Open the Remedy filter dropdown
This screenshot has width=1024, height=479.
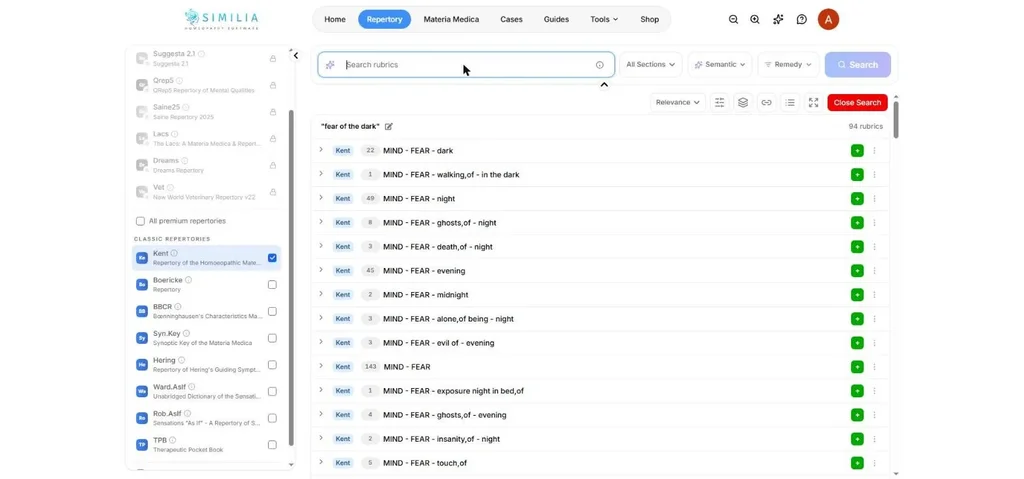(788, 65)
